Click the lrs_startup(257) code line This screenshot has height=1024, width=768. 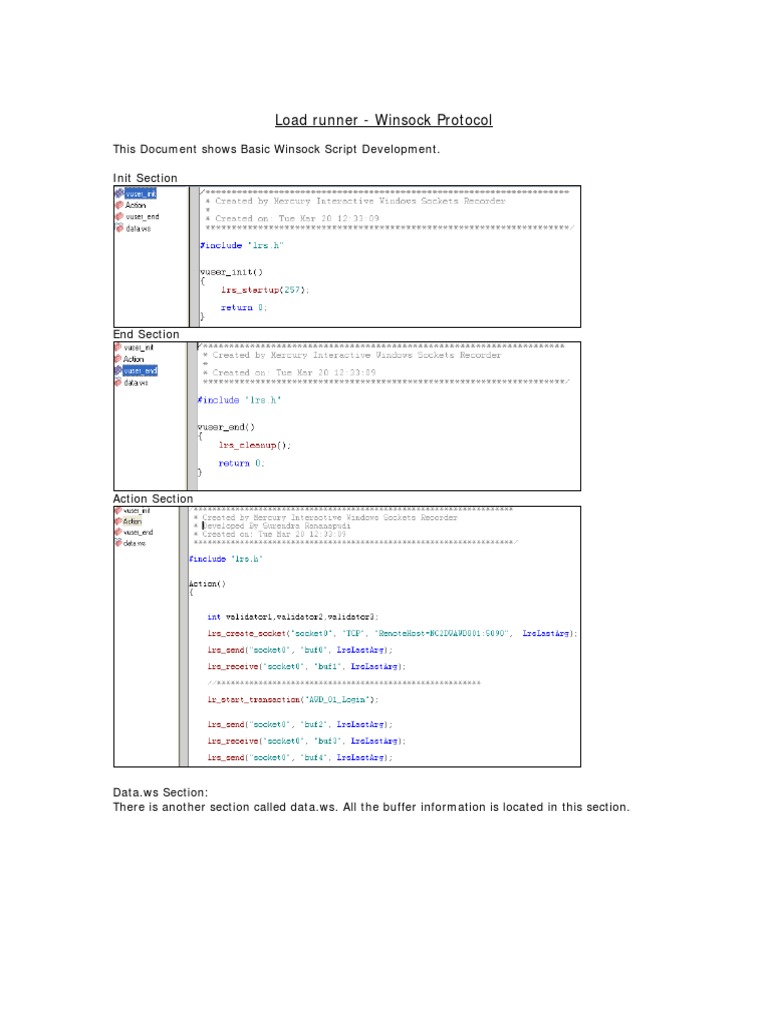[265, 290]
